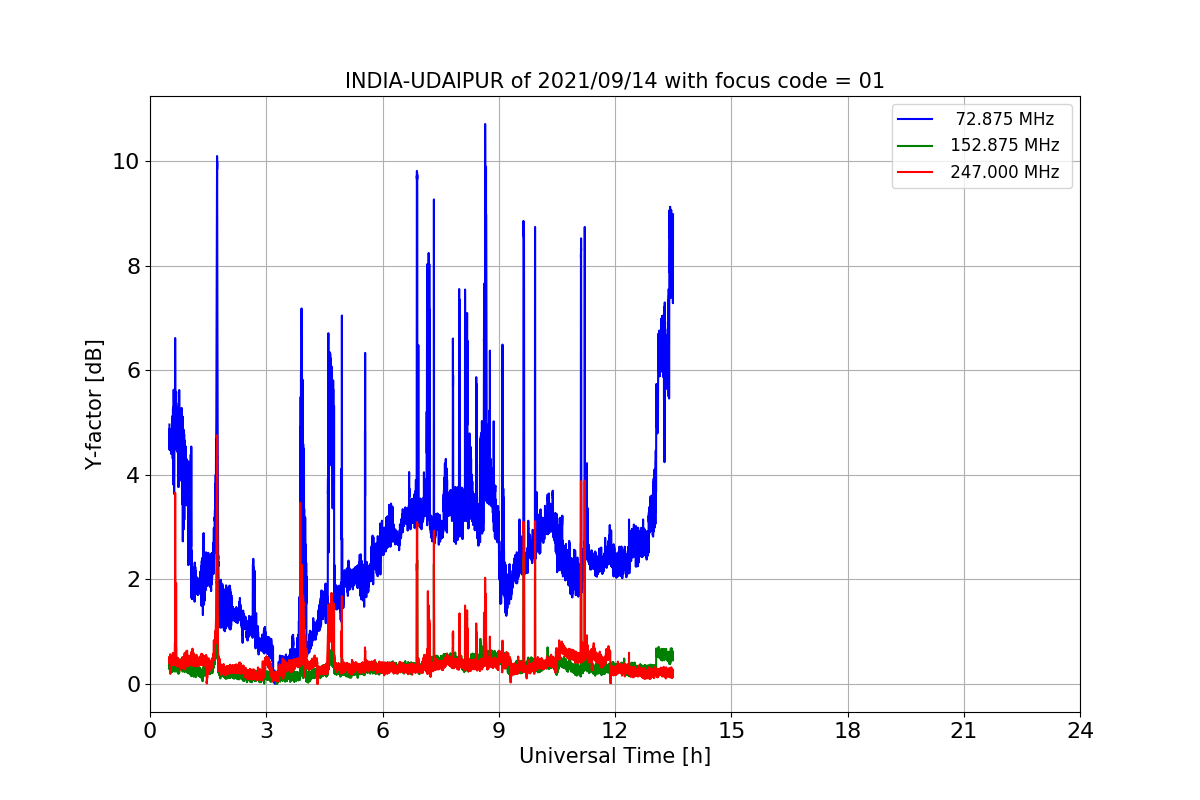Click y-axis tick label 6
This screenshot has width=1200, height=800.
134,371
